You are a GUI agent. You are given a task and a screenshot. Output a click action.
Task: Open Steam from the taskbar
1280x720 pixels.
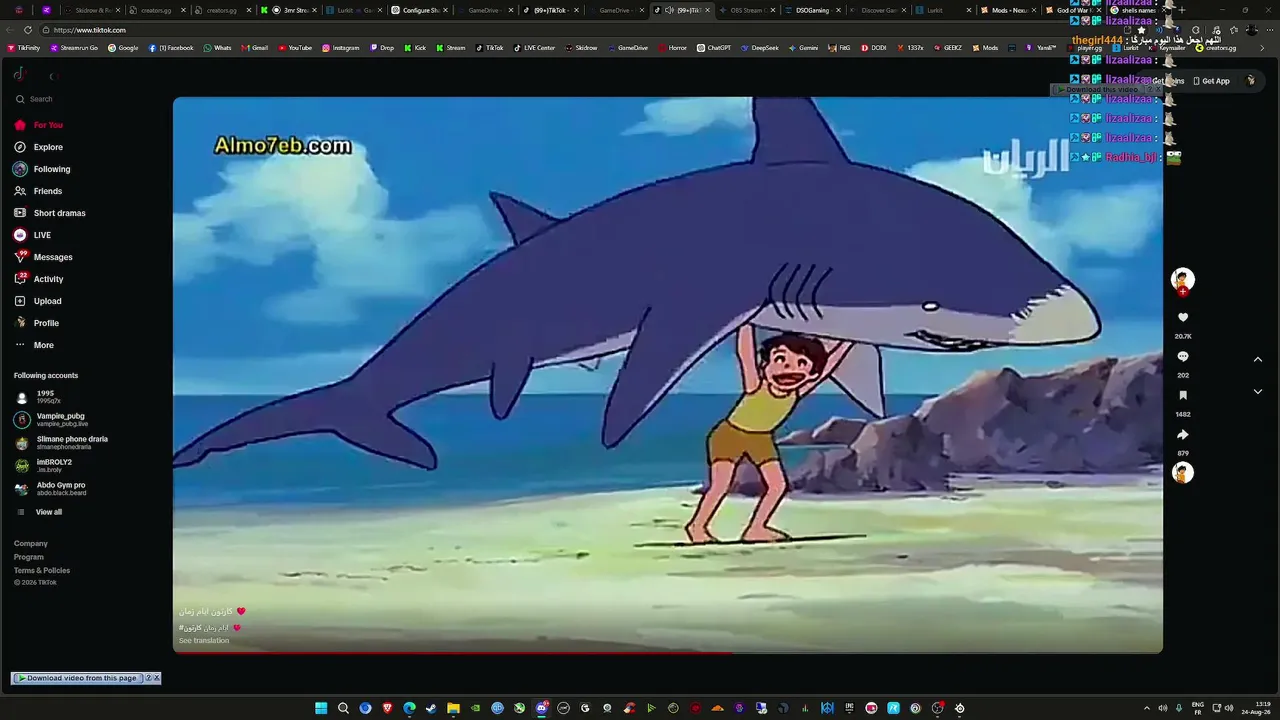click(x=431, y=708)
